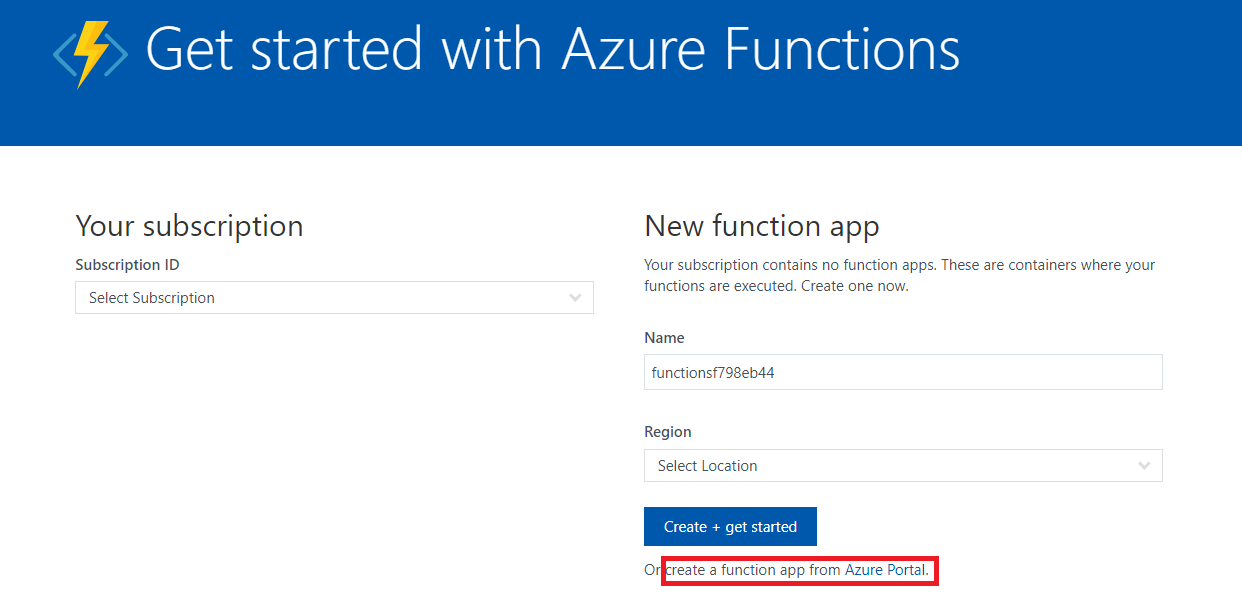Click the 'functionsf798eb44' text in Name box
Viewport: 1242px width, 605px height.
pos(713,373)
